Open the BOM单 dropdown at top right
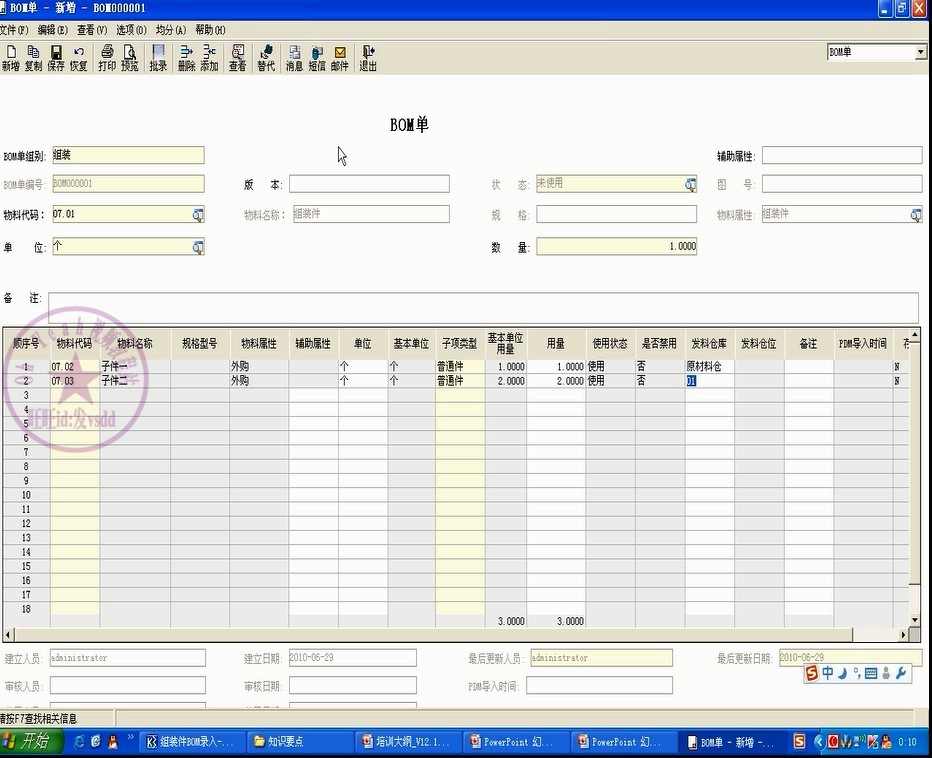Viewport: 932px width, 758px height. coord(920,52)
